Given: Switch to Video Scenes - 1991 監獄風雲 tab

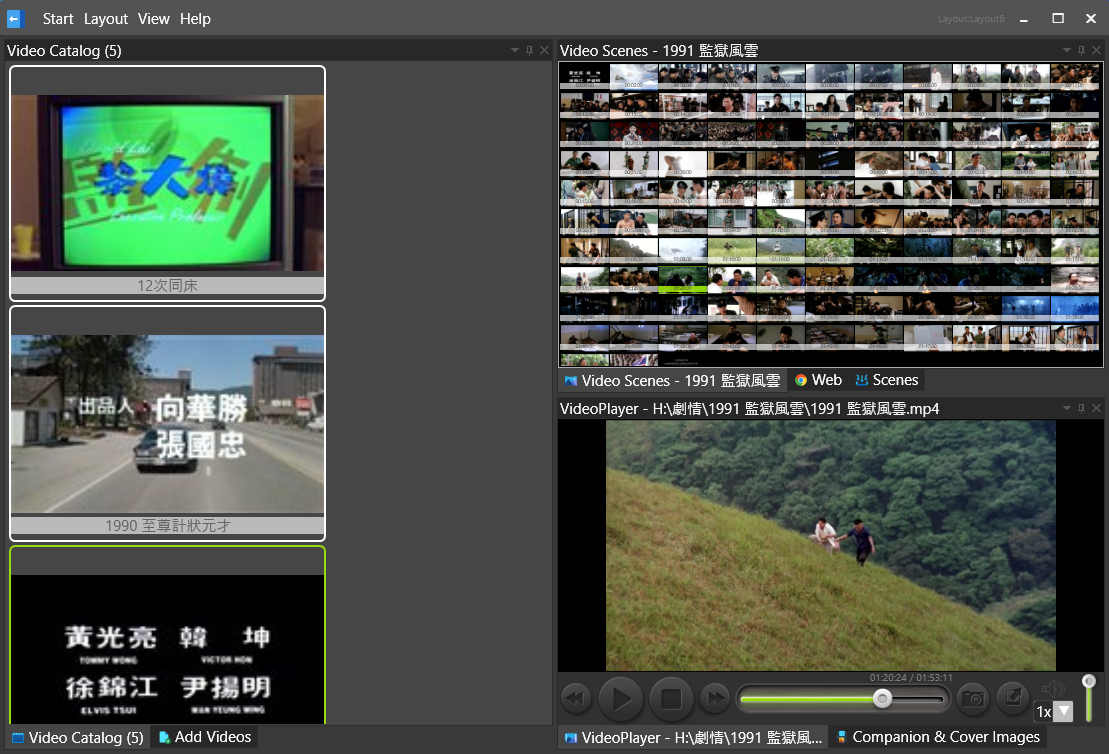Looking at the screenshot, I should tap(672, 381).
